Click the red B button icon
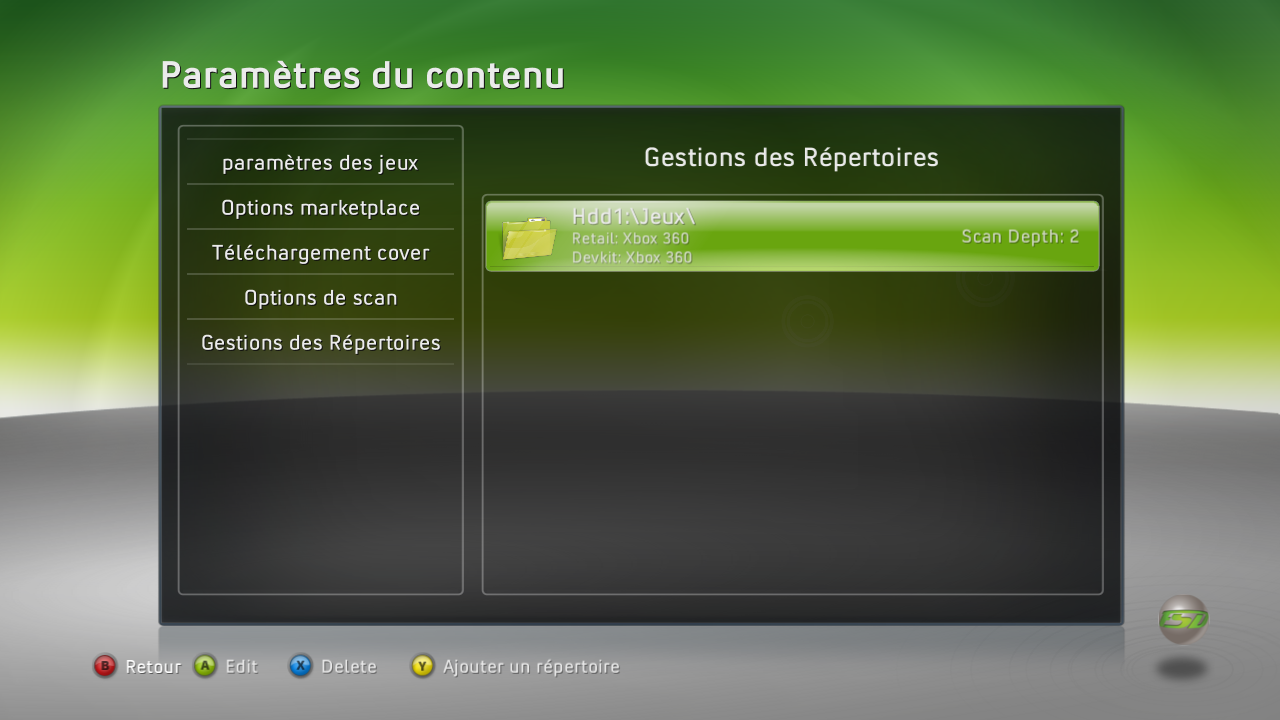1280x720 pixels. click(105, 666)
